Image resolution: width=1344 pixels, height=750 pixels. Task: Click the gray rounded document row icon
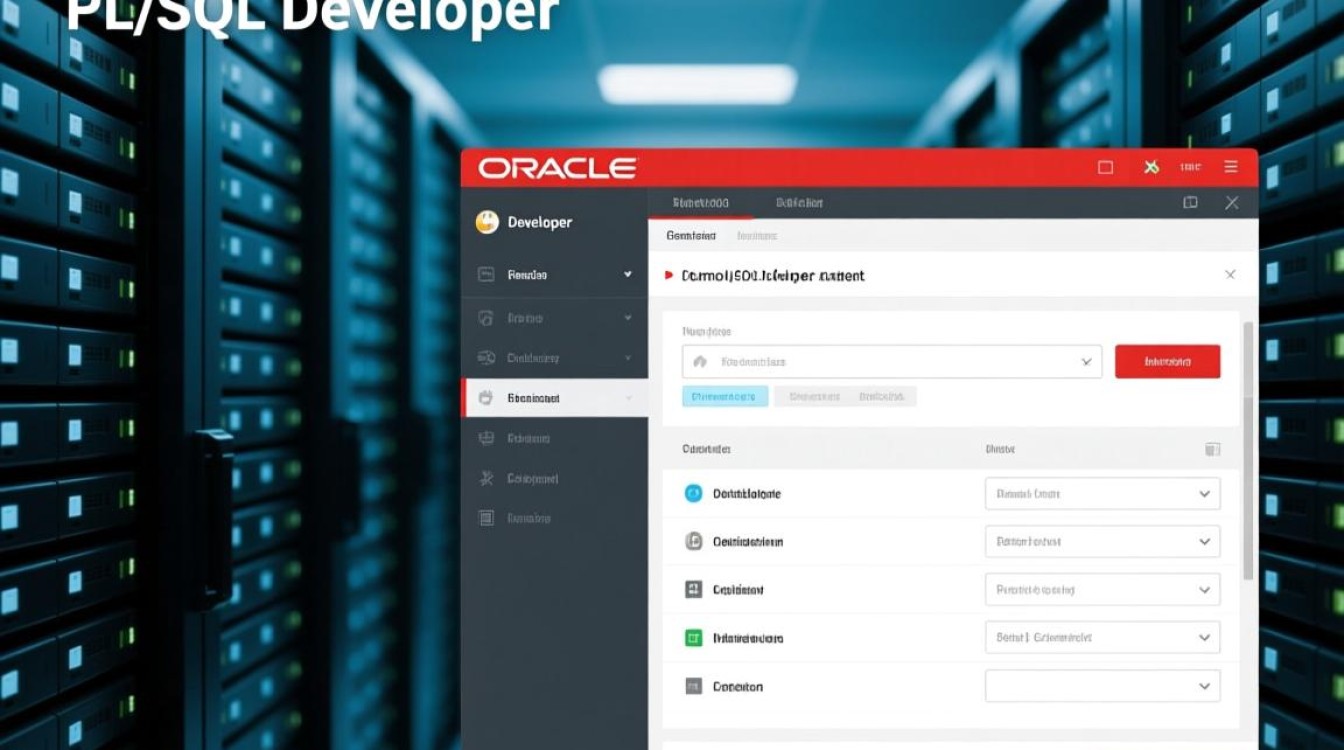pos(694,541)
